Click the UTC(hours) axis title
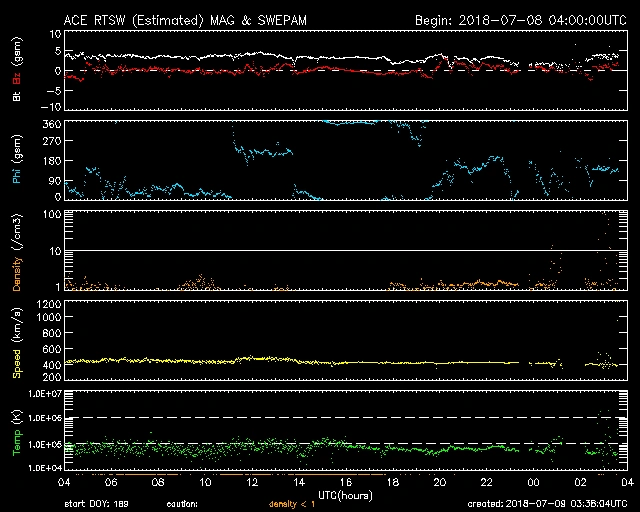Screen dimensions: 640x512 click(x=346, y=494)
